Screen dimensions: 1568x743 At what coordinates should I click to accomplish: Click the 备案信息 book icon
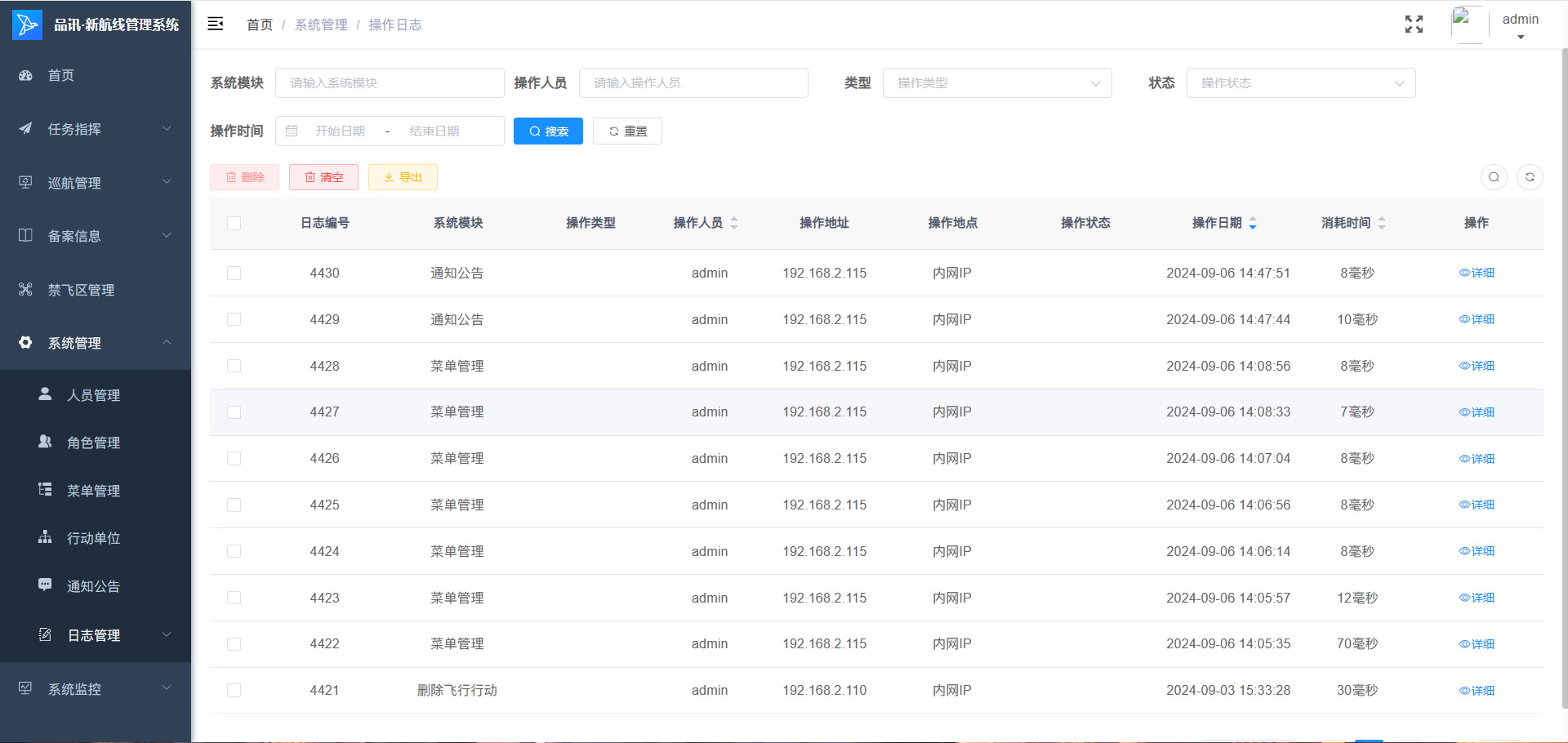pyautogui.click(x=25, y=235)
